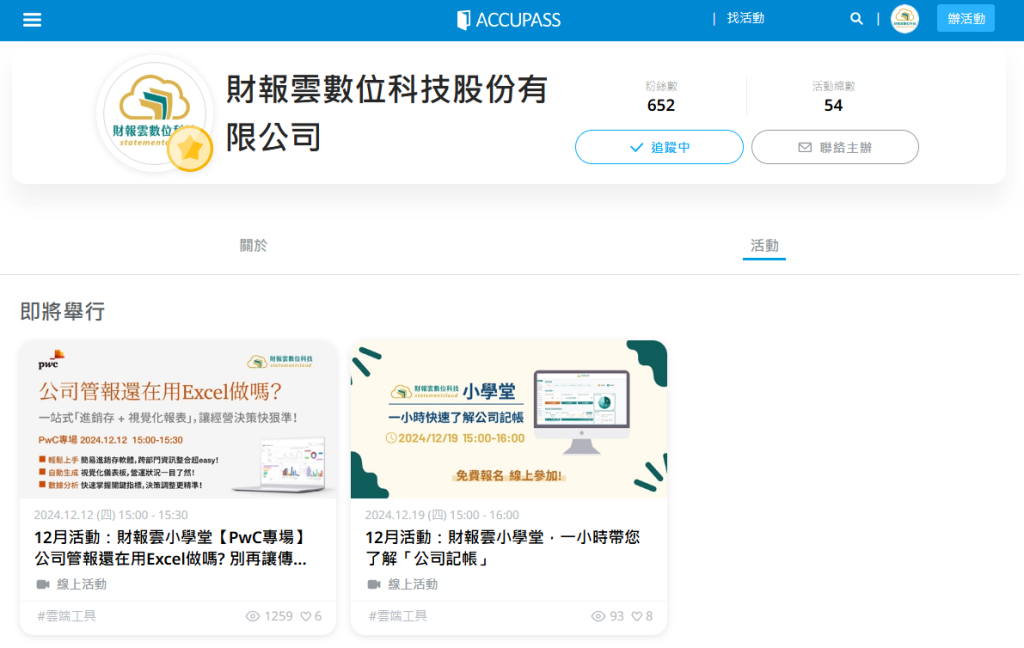Click the ACCUPASS logo
Image resolution: width=1024 pixels, height=648 pixels.
tap(508, 20)
